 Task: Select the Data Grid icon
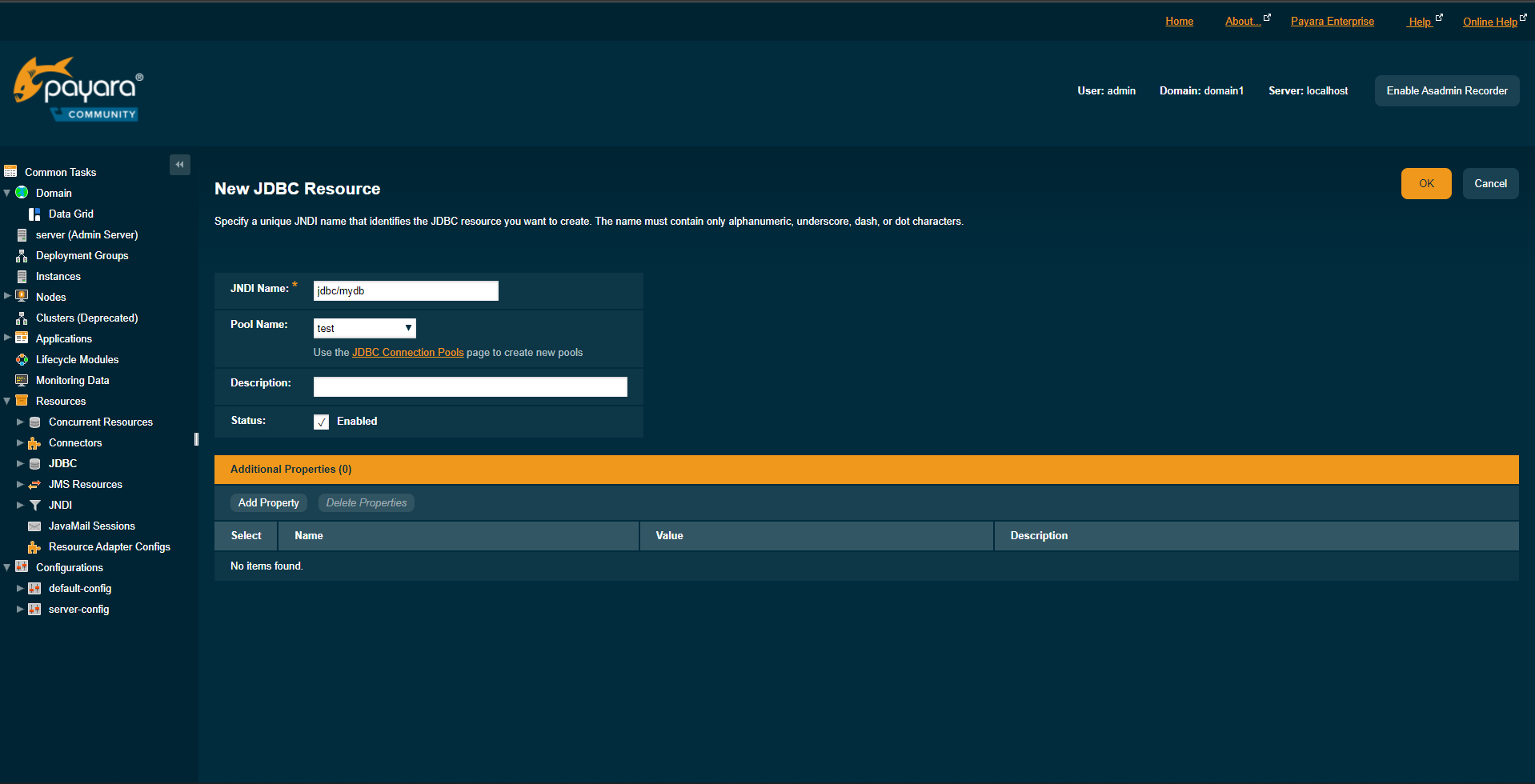(x=34, y=214)
